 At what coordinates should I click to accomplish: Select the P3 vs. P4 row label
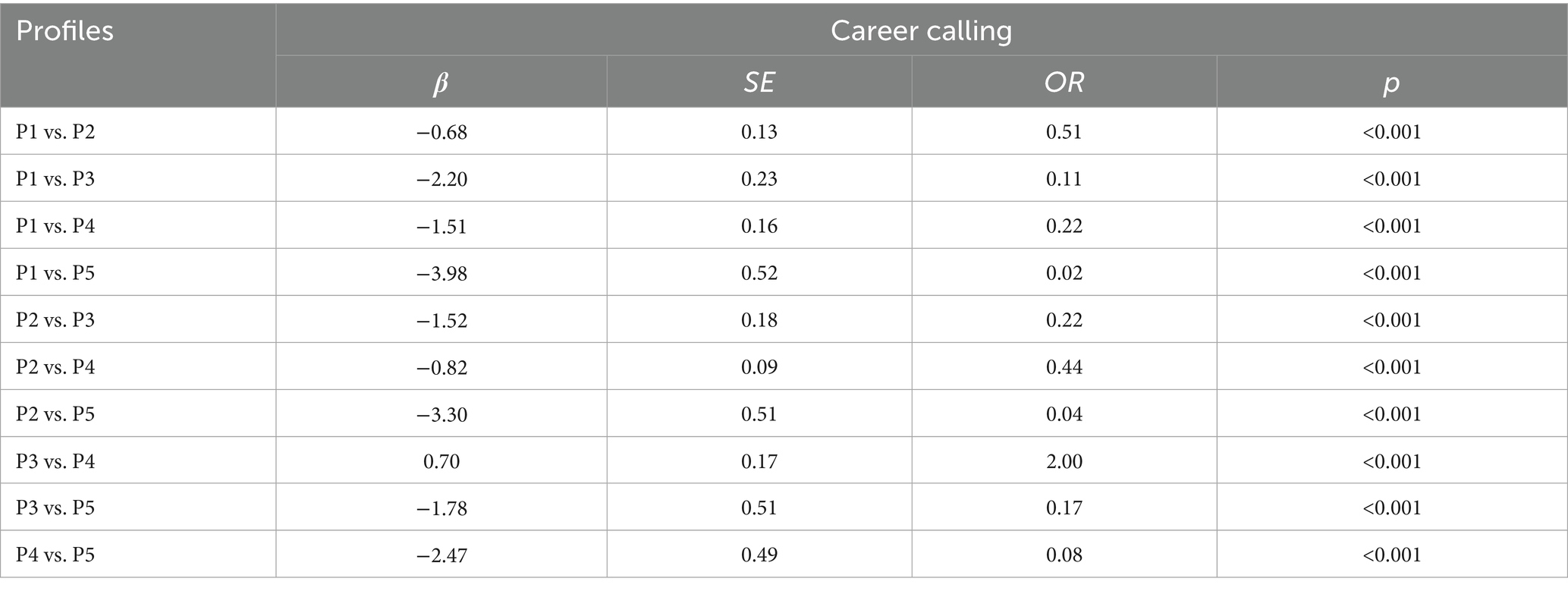click(x=55, y=461)
